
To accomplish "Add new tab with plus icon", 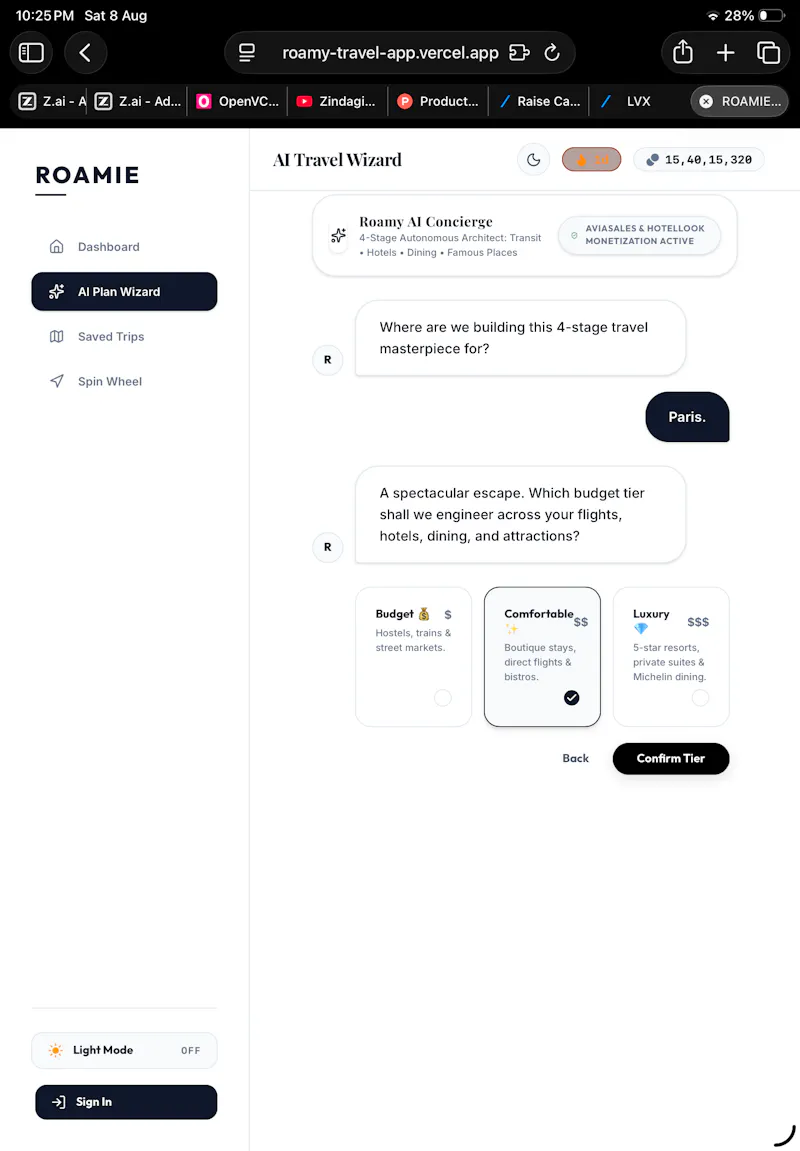I will click(x=725, y=53).
